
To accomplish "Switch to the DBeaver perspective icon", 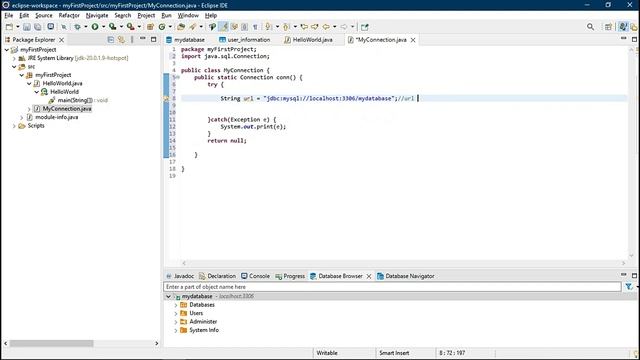I will (x=633, y=27).
